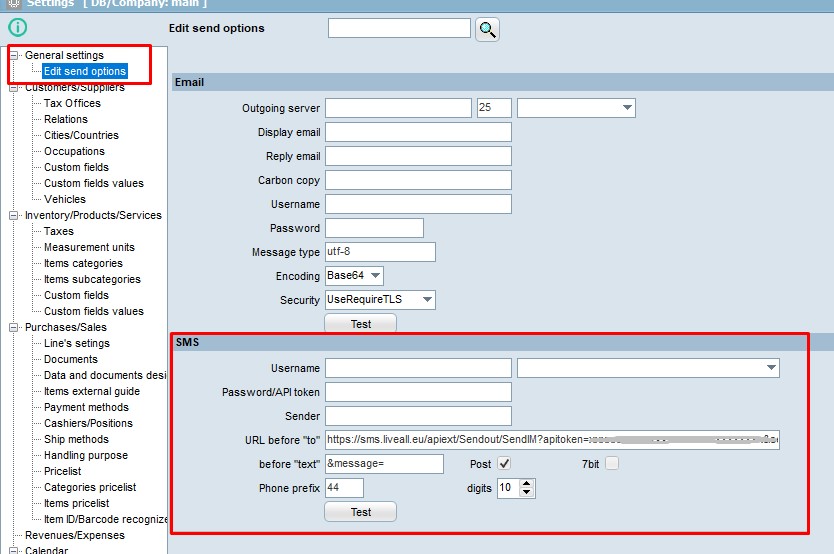Click the green info icon
The width and height of the screenshot is (834, 554).
coord(17,28)
